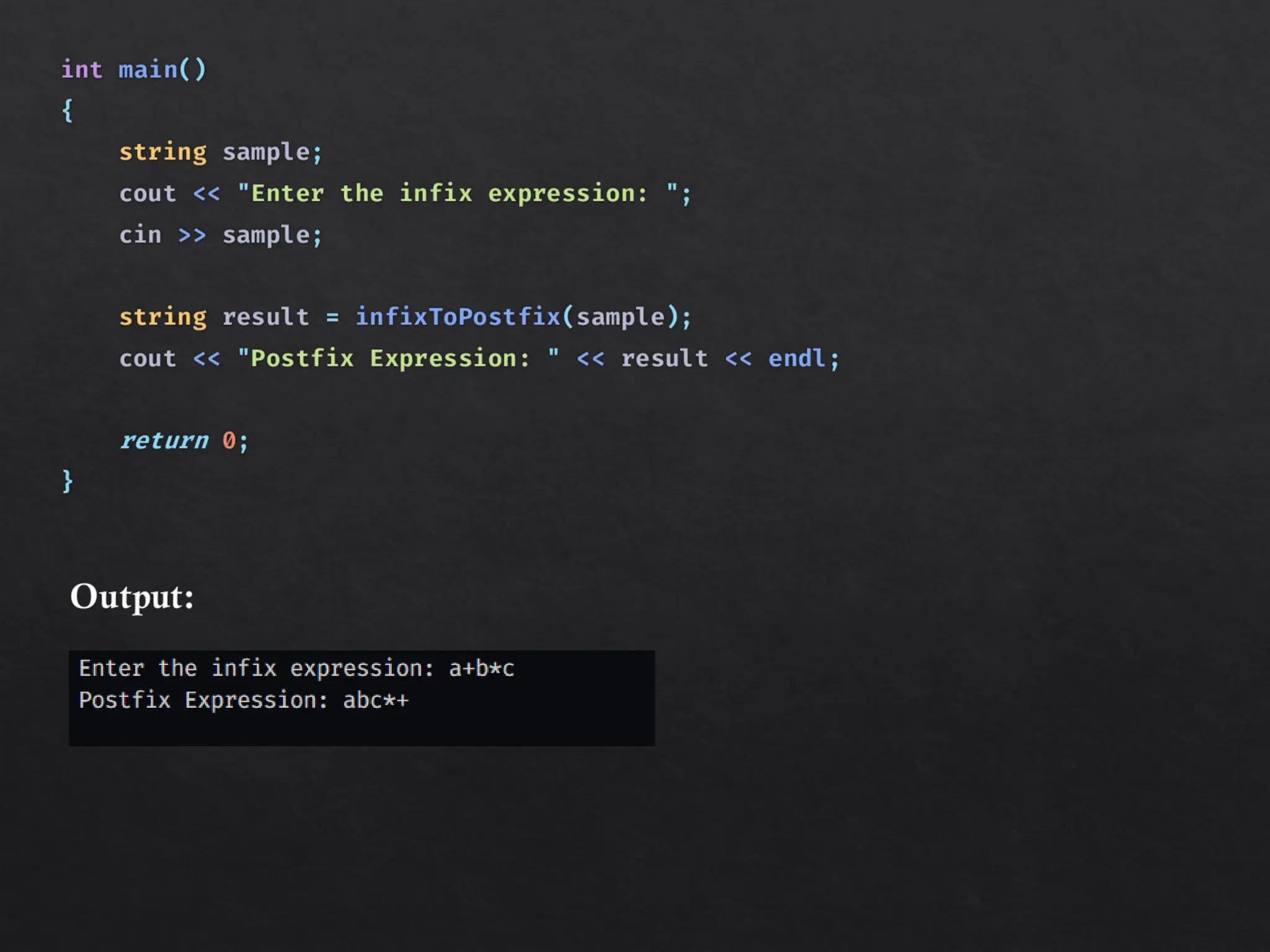Image resolution: width=1270 pixels, height=952 pixels.
Task: Click the console's 'Enter the infix expression:' text
Action: [x=256, y=668]
